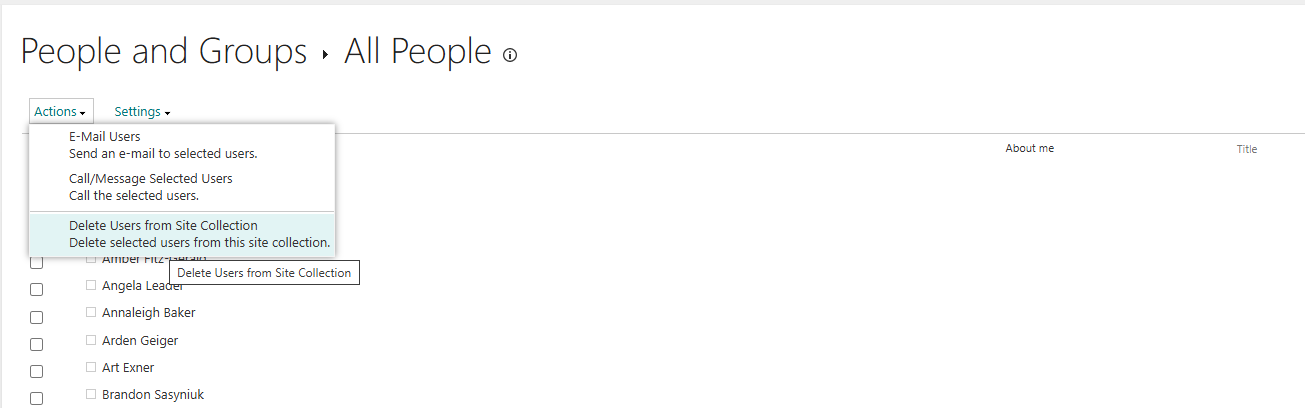Tick Art Exner's row checkbox
This screenshot has width=1305, height=408.
pos(37,371)
